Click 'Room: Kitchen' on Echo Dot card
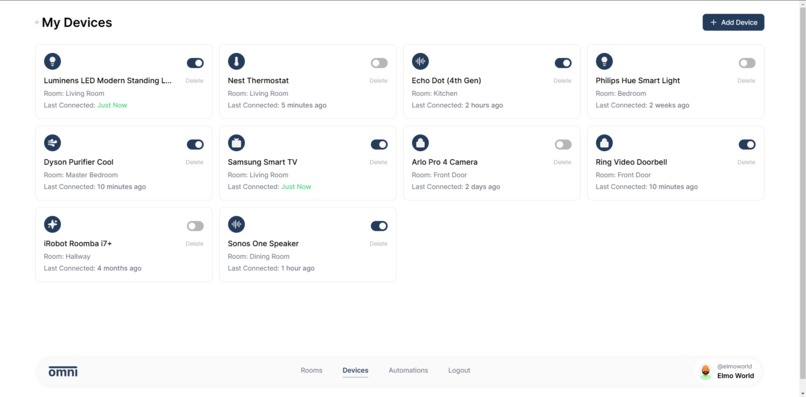 (434, 94)
